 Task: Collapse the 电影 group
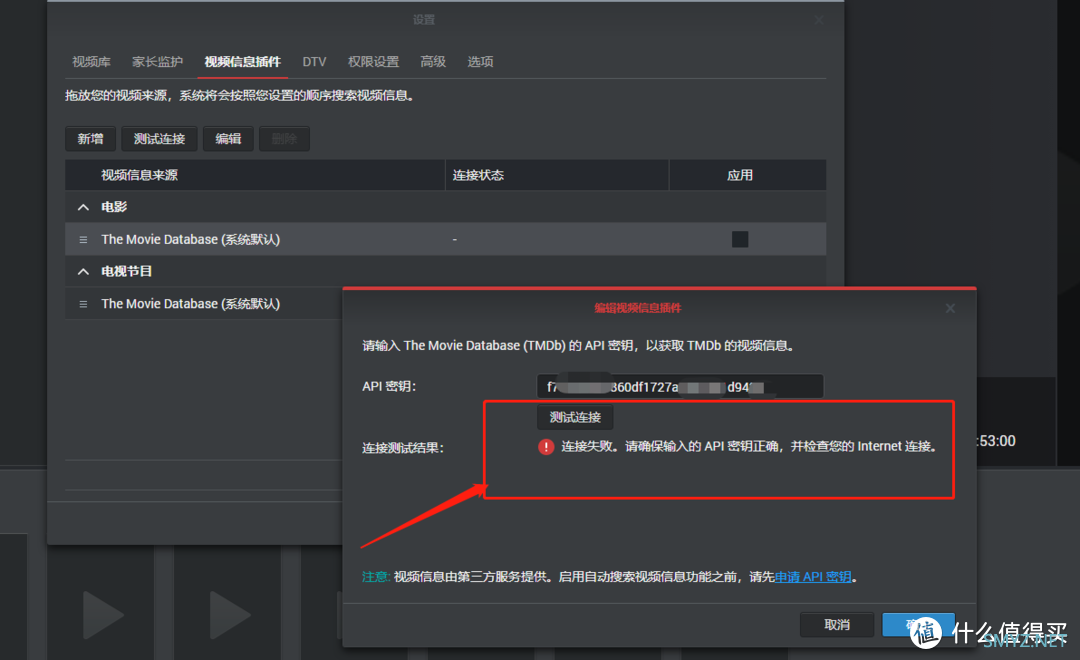83,207
